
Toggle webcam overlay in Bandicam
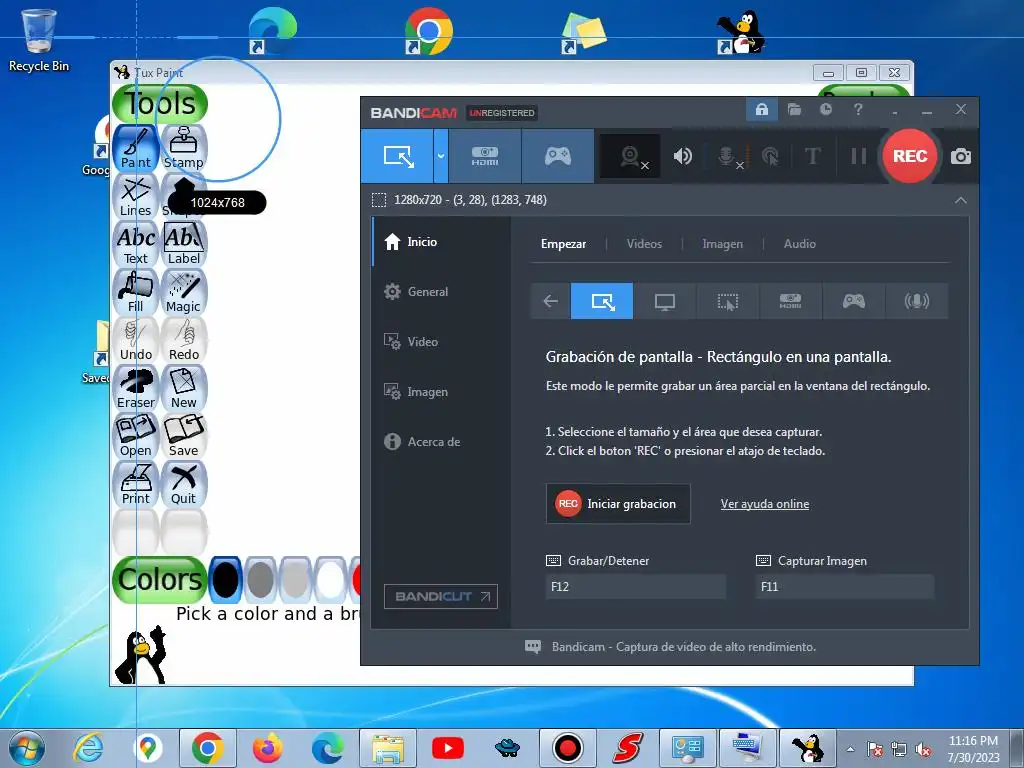click(x=630, y=156)
